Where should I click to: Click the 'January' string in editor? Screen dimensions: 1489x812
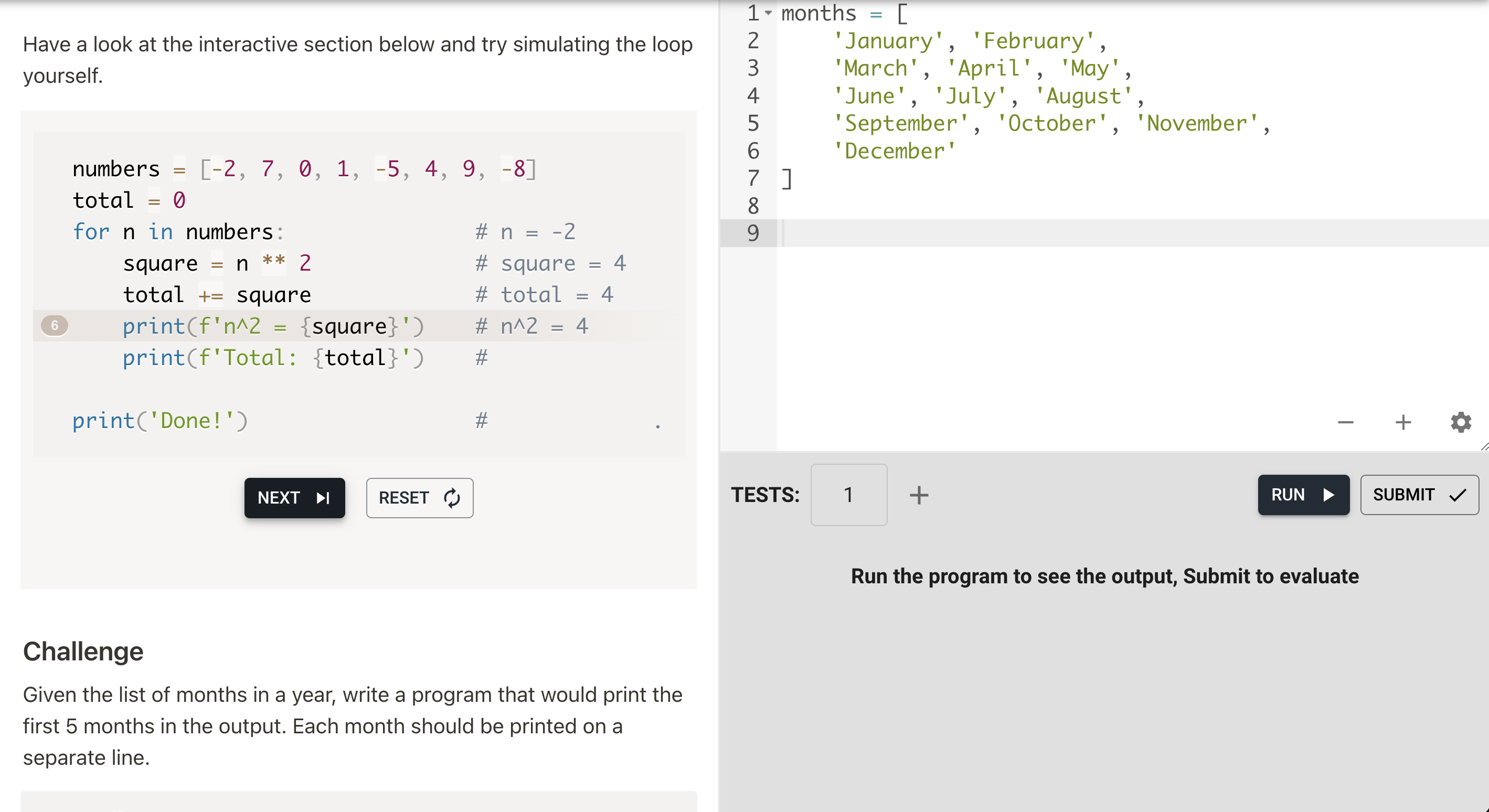[x=888, y=41]
